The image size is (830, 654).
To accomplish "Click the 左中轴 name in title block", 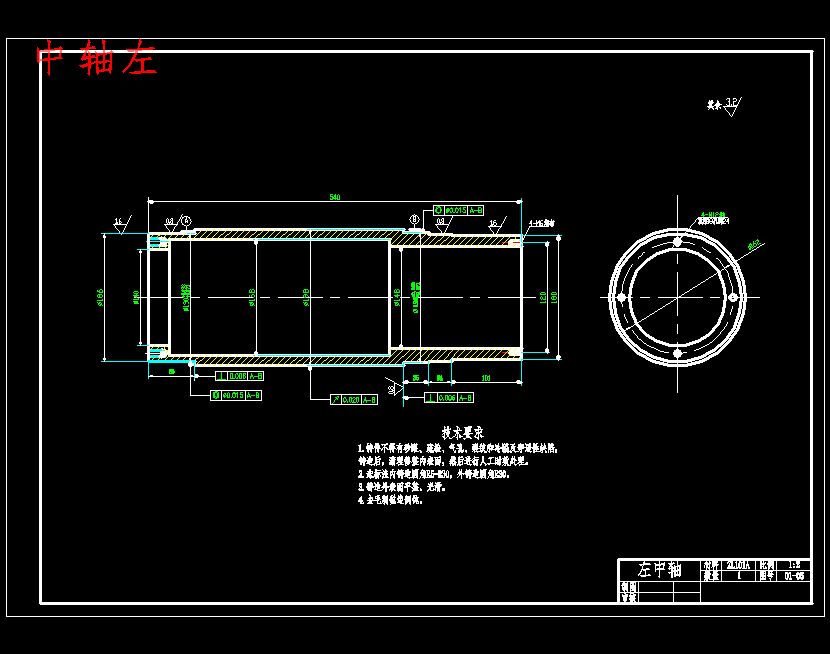I will click(x=660, y=570).
